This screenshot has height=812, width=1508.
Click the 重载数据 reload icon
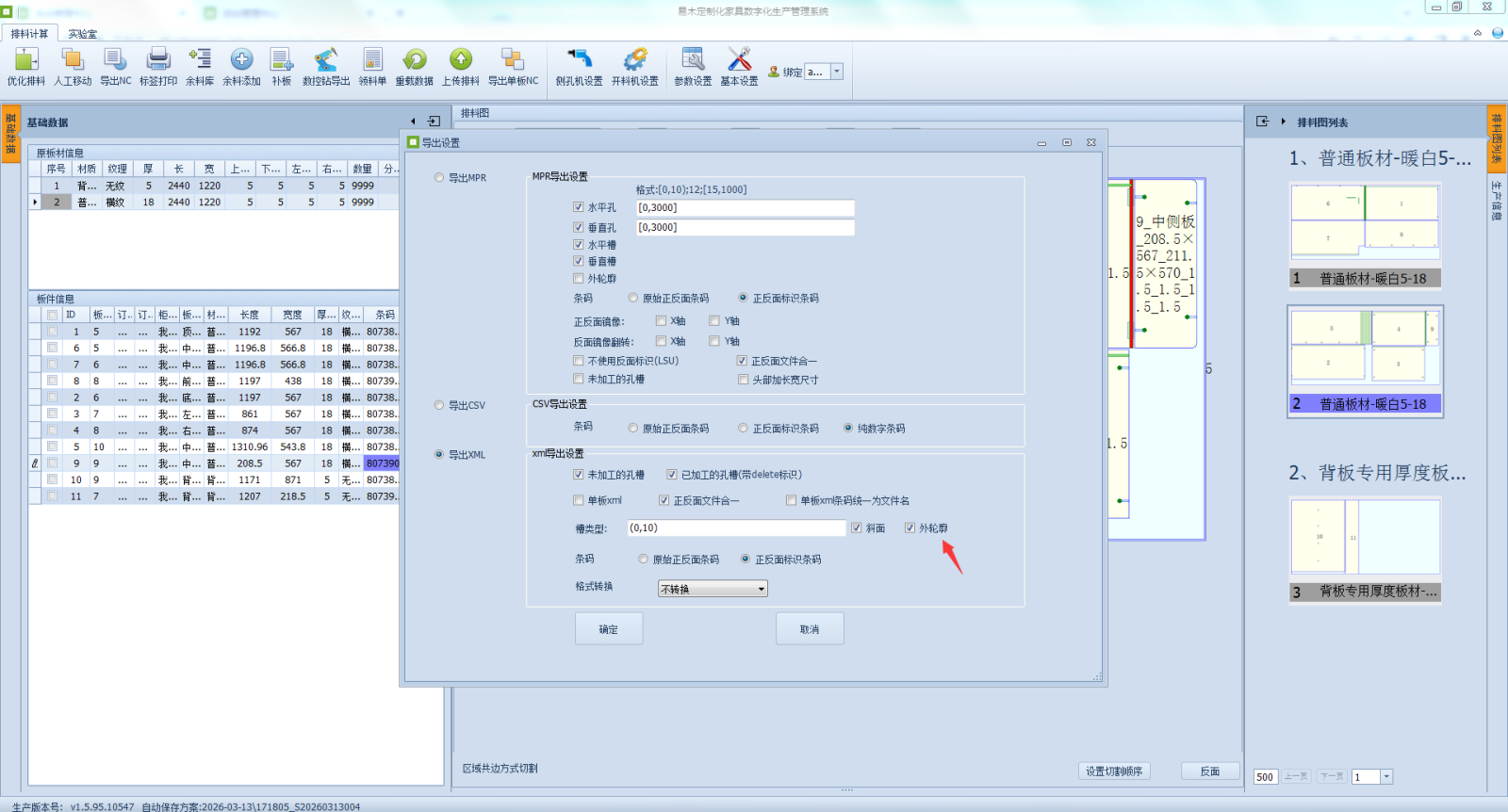coord(414,61)
